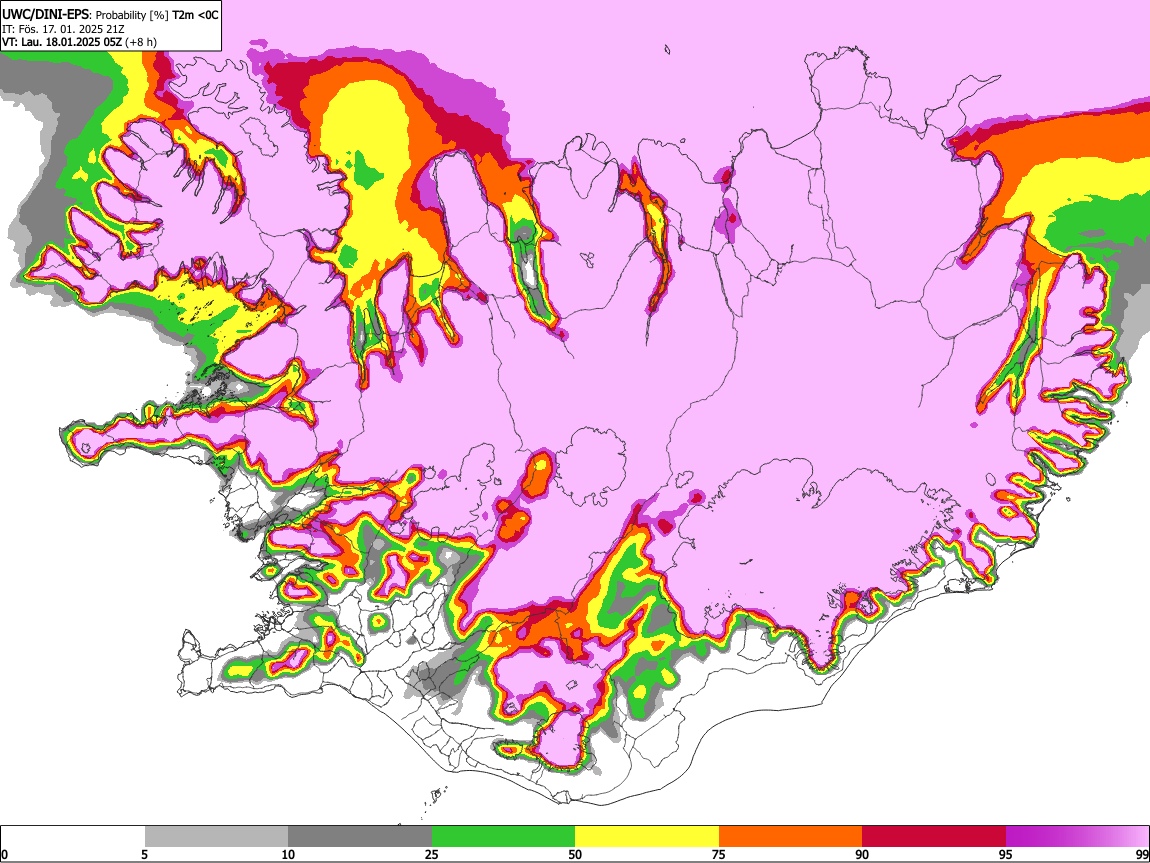The image size is (1150, 863).
Task: Click the light gray 5-10 legend band
Action: tap(216, 836)
